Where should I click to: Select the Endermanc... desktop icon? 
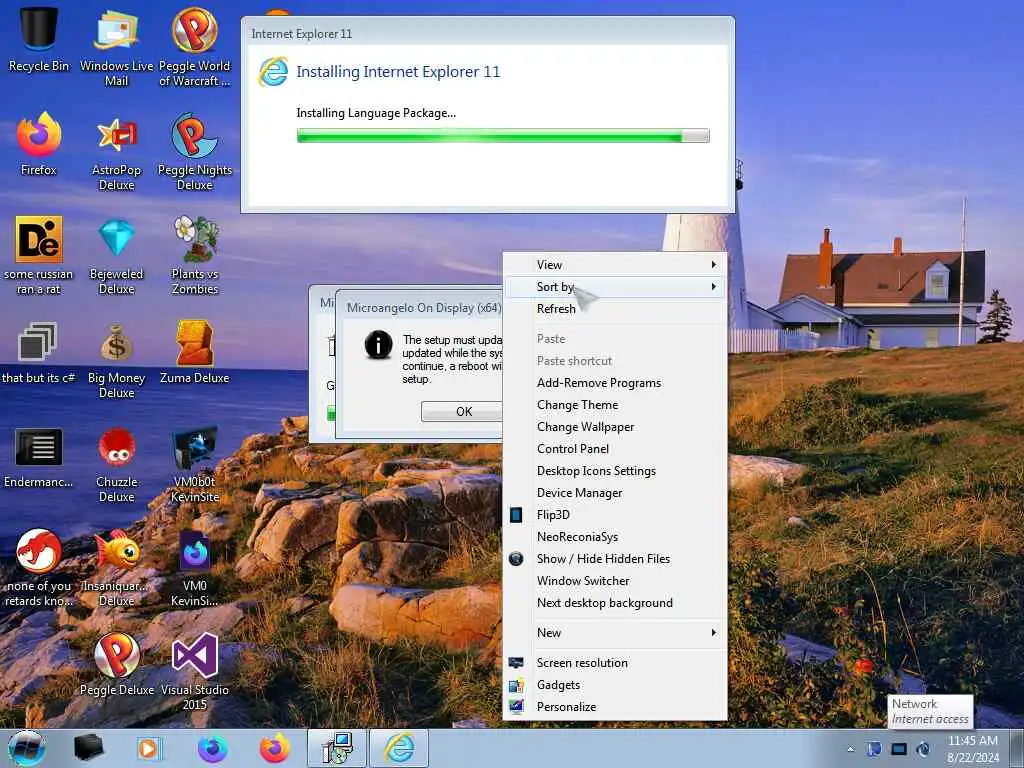(x=39, y=457)
